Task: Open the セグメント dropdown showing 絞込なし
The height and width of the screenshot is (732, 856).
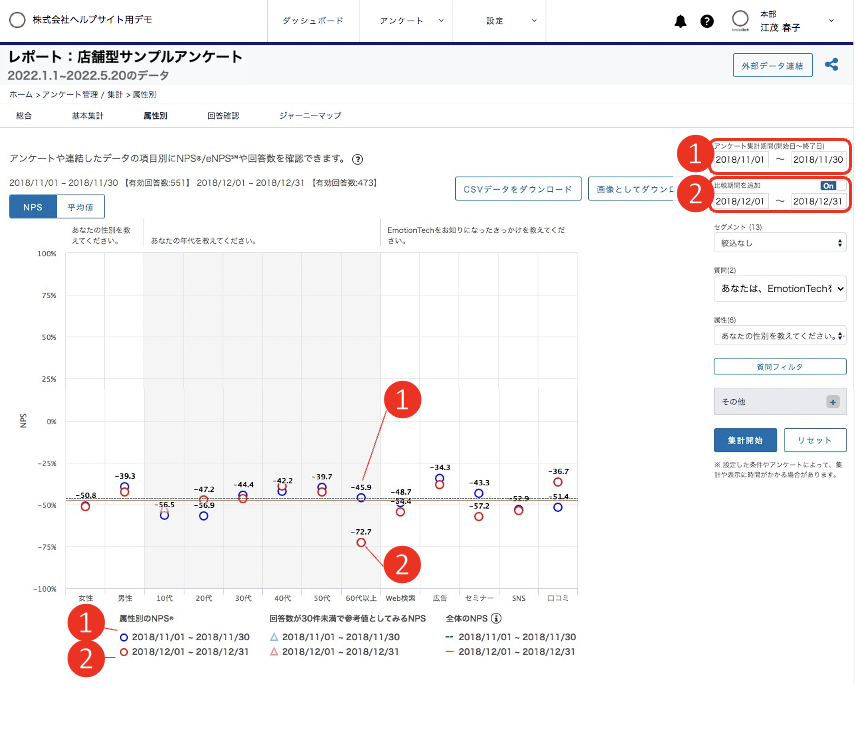Action: point(780,242)
